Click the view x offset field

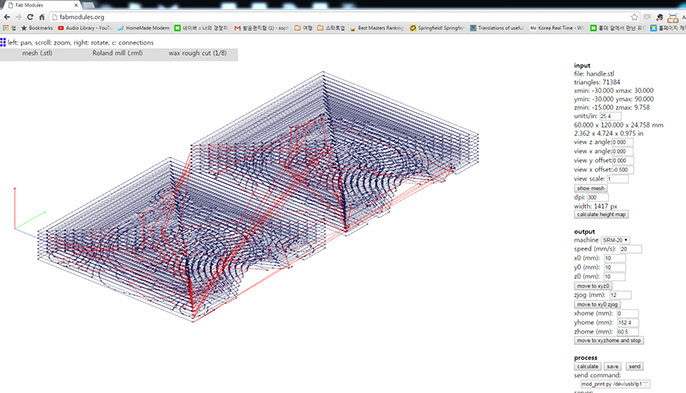point(622,170)
